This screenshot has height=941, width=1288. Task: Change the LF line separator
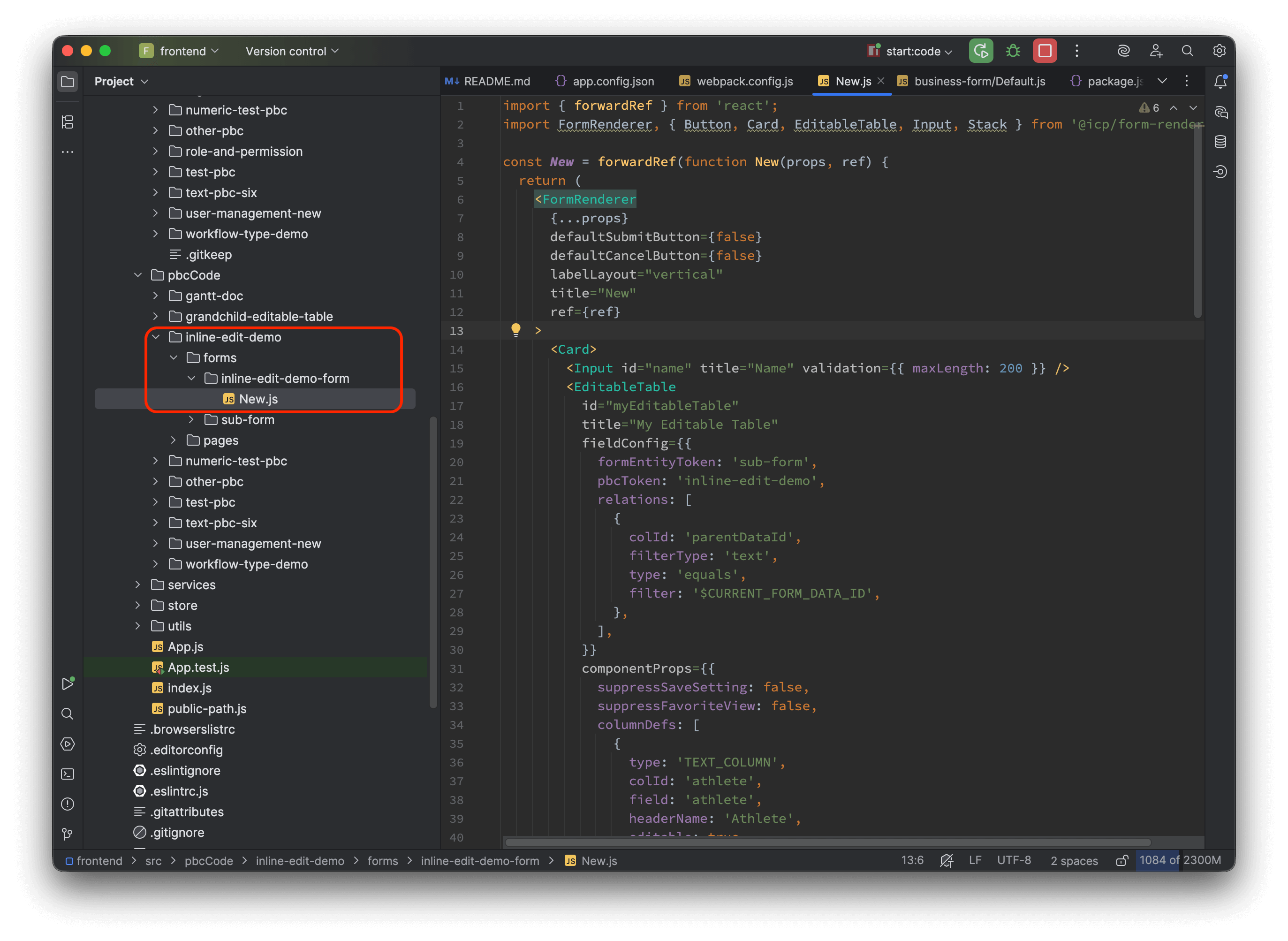pos(975,860)
